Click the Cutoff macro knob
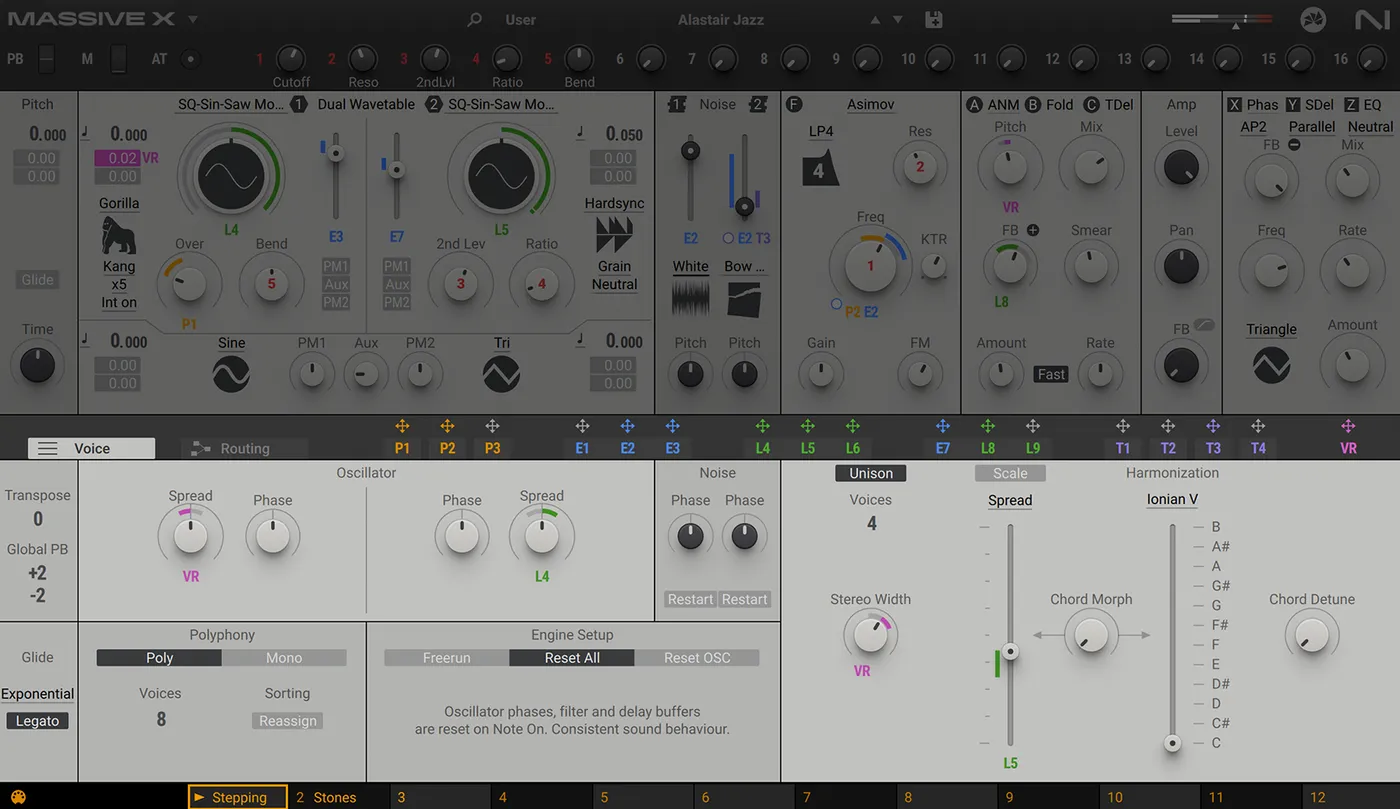 pyautogui.click(x=290, y=59)
